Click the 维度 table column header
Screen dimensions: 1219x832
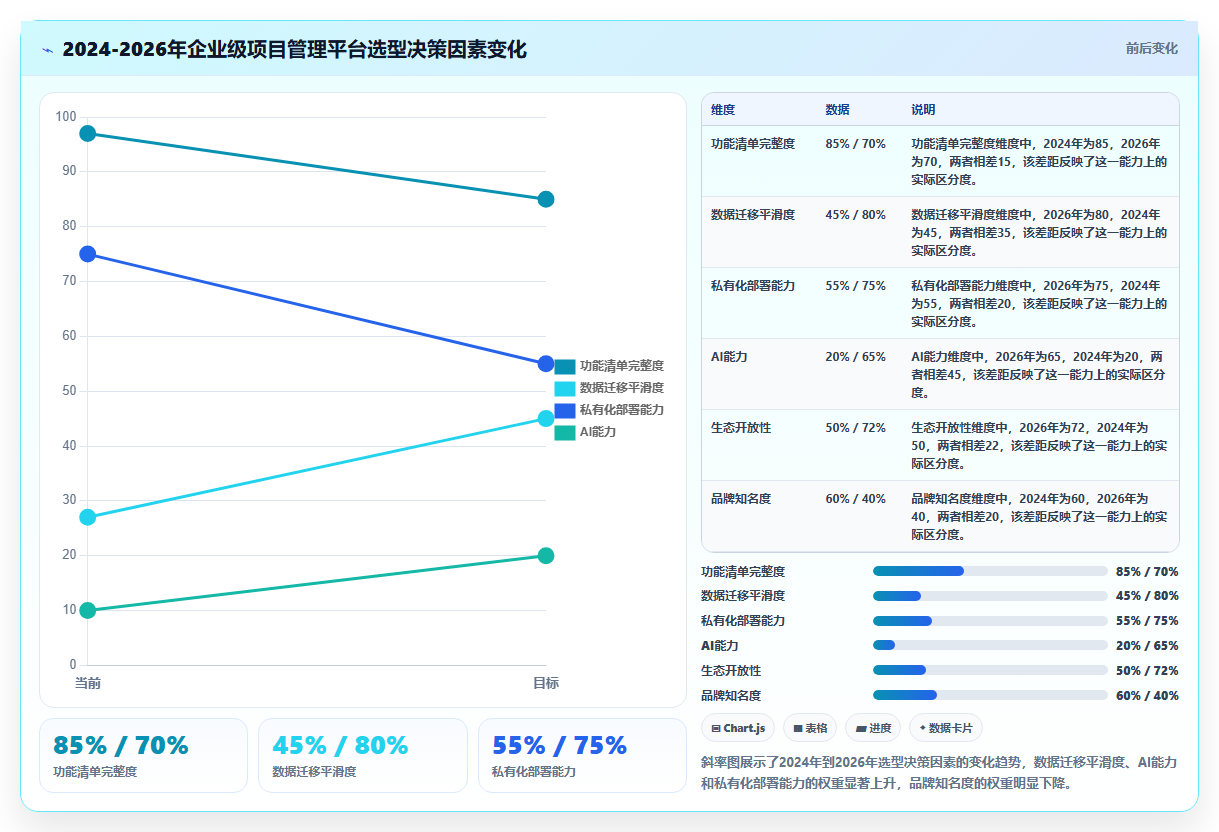723,109
